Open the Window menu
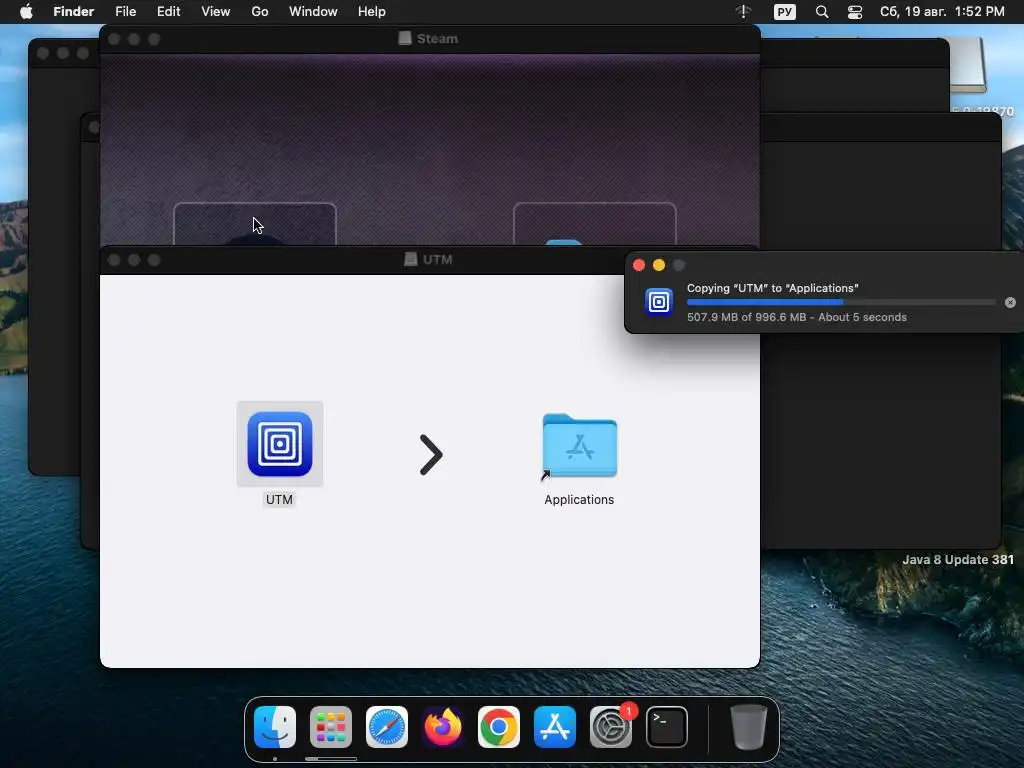 tap(313, 12)
